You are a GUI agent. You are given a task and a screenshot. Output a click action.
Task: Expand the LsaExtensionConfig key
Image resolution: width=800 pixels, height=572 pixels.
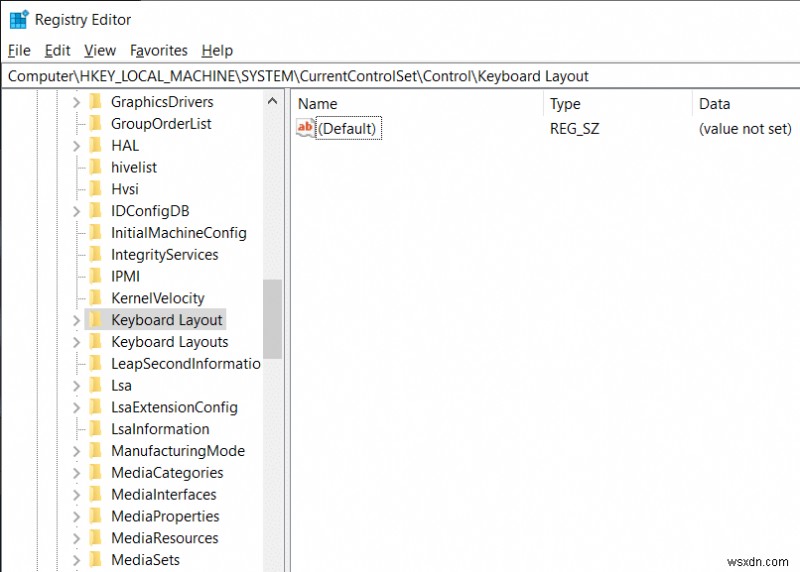point(77,408)
